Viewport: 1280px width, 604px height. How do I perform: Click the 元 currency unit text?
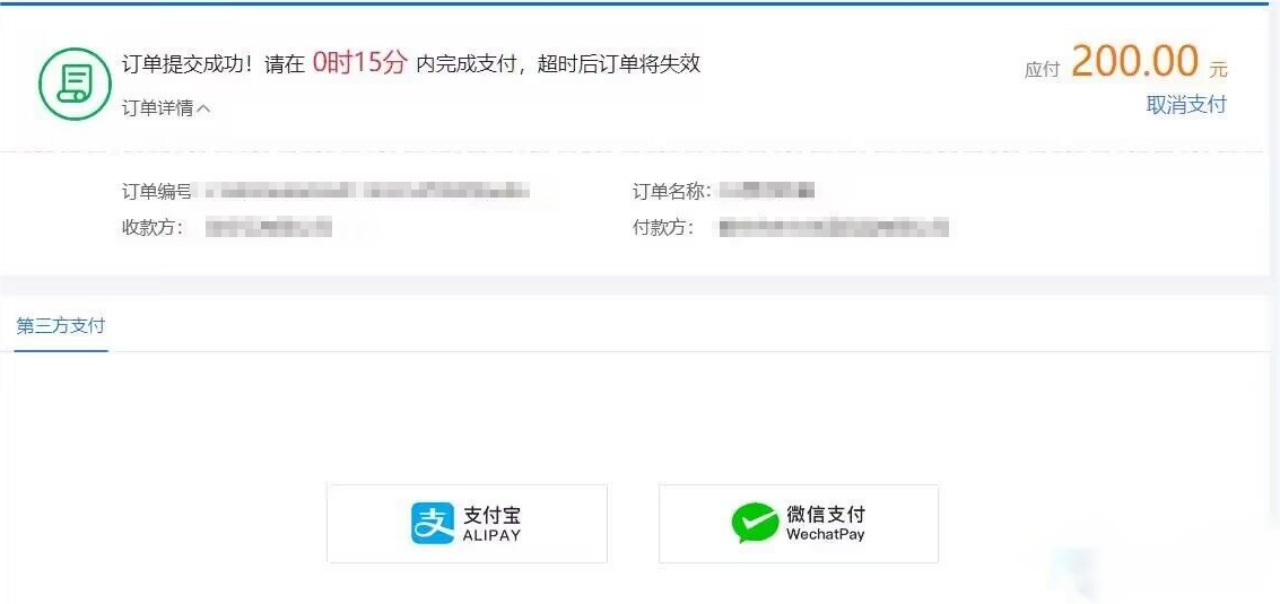(x=1218, y=70)
